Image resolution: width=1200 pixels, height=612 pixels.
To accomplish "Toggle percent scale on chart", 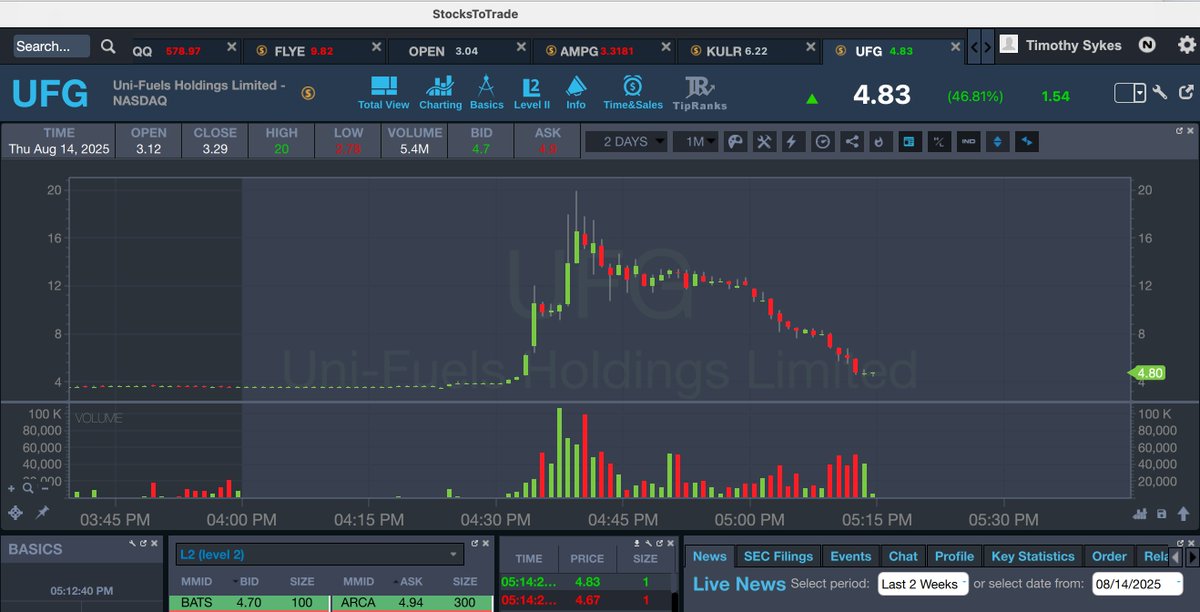I will point(938,141).
